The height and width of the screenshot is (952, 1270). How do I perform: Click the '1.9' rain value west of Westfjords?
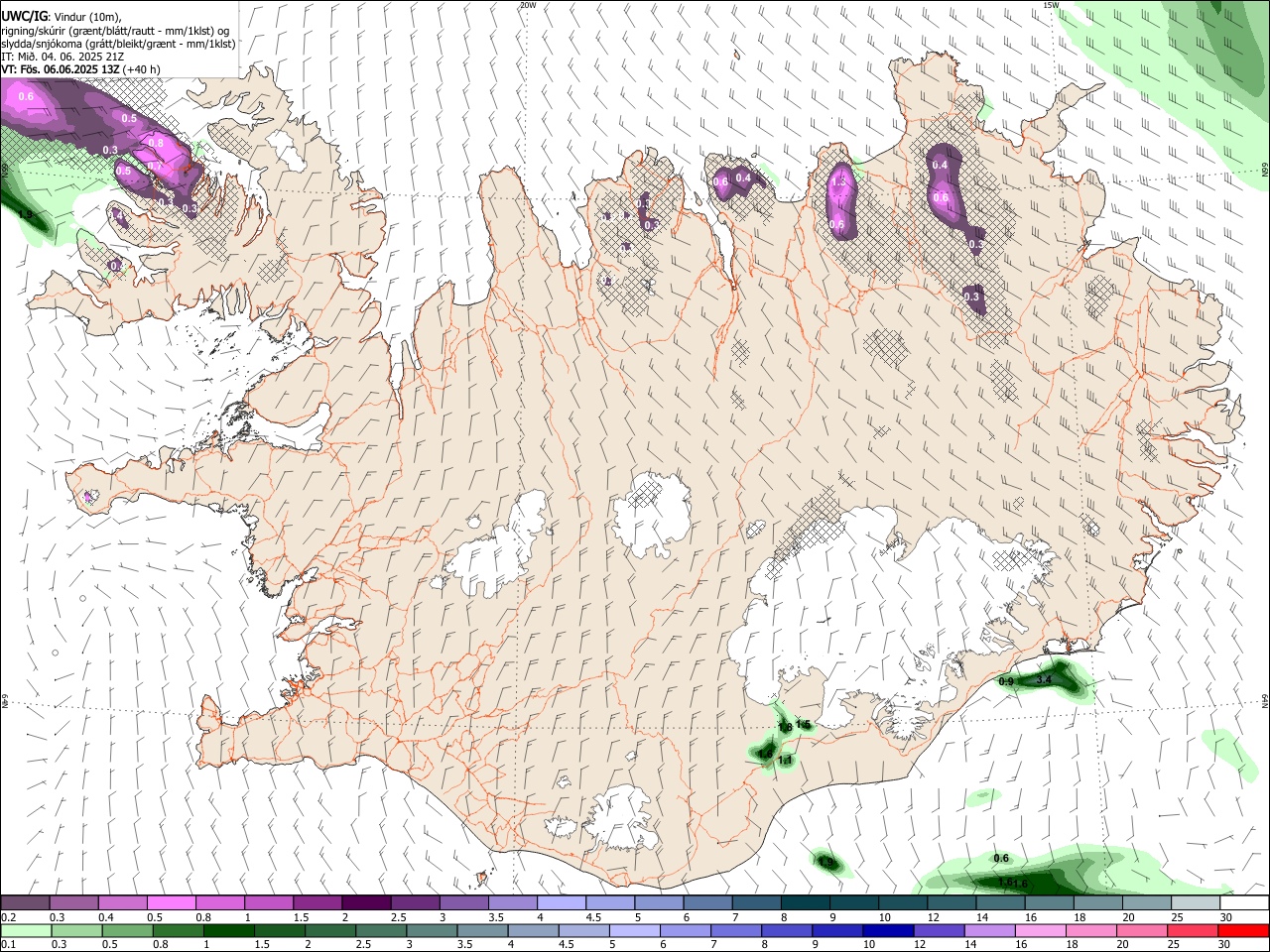pyautogui.click(x=26, y=214)
